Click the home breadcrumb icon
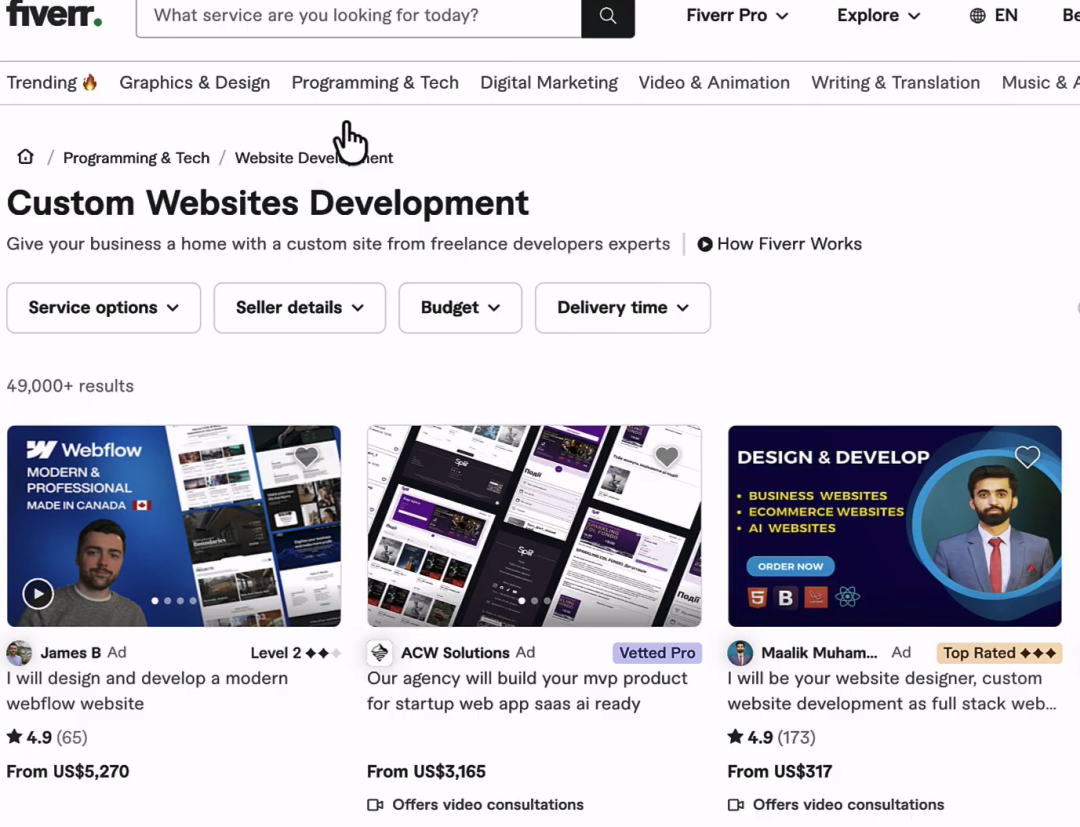1080x827 pixels. coord(25,157)
